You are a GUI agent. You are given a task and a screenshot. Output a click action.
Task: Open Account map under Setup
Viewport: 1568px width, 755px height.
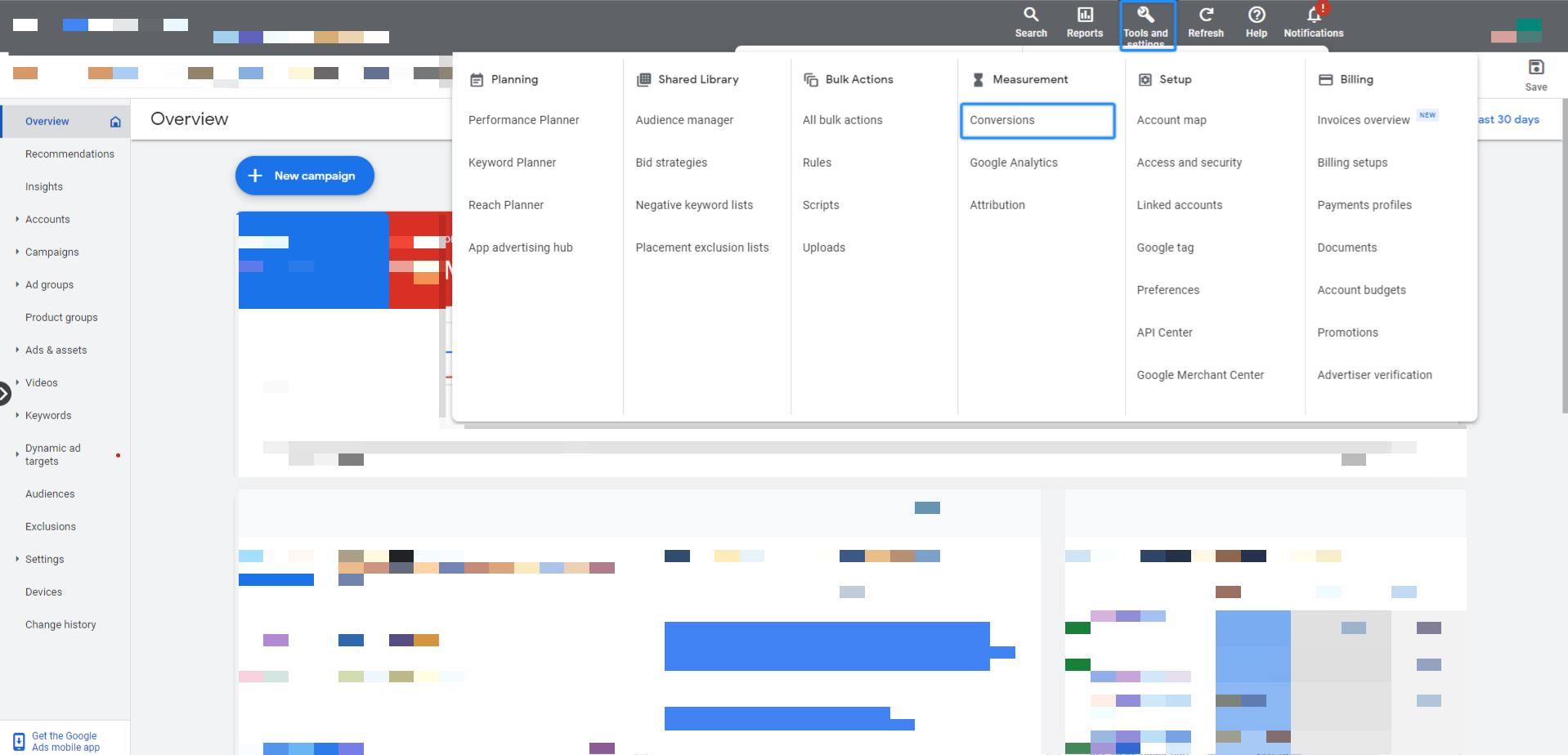1172,120
